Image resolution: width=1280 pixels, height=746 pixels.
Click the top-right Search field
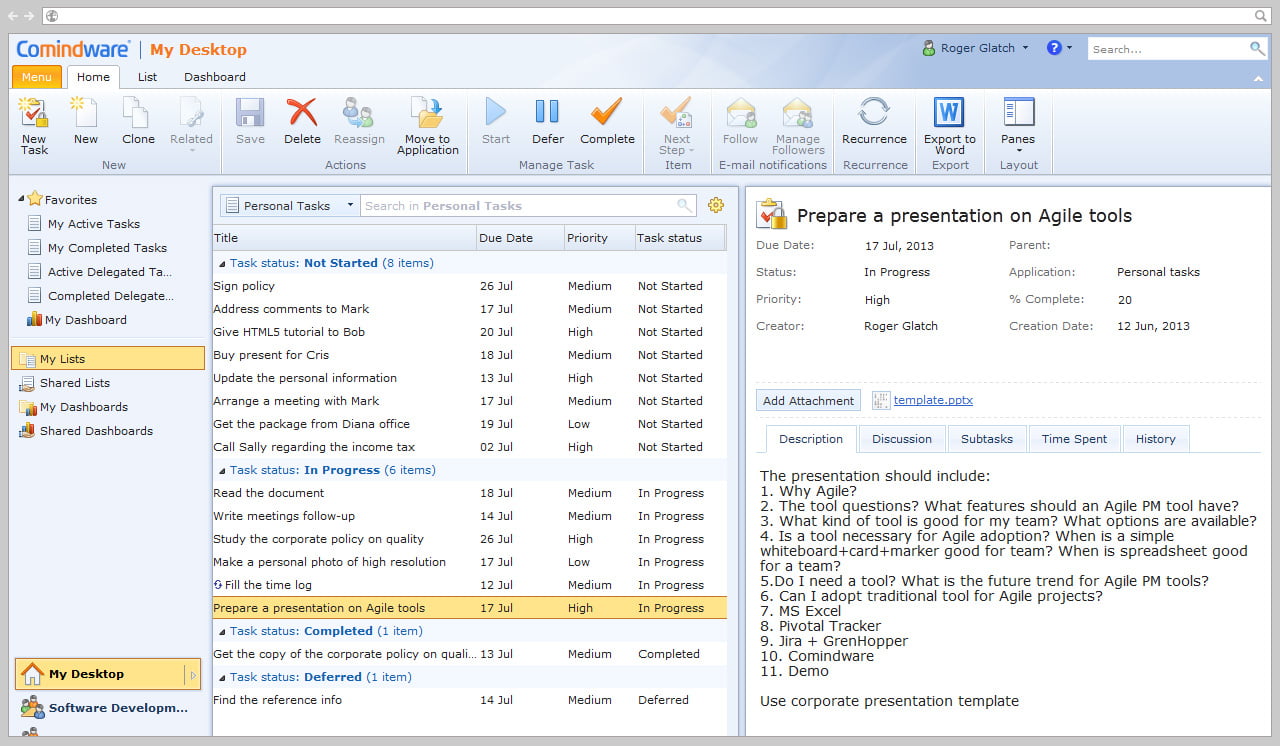1168,49
